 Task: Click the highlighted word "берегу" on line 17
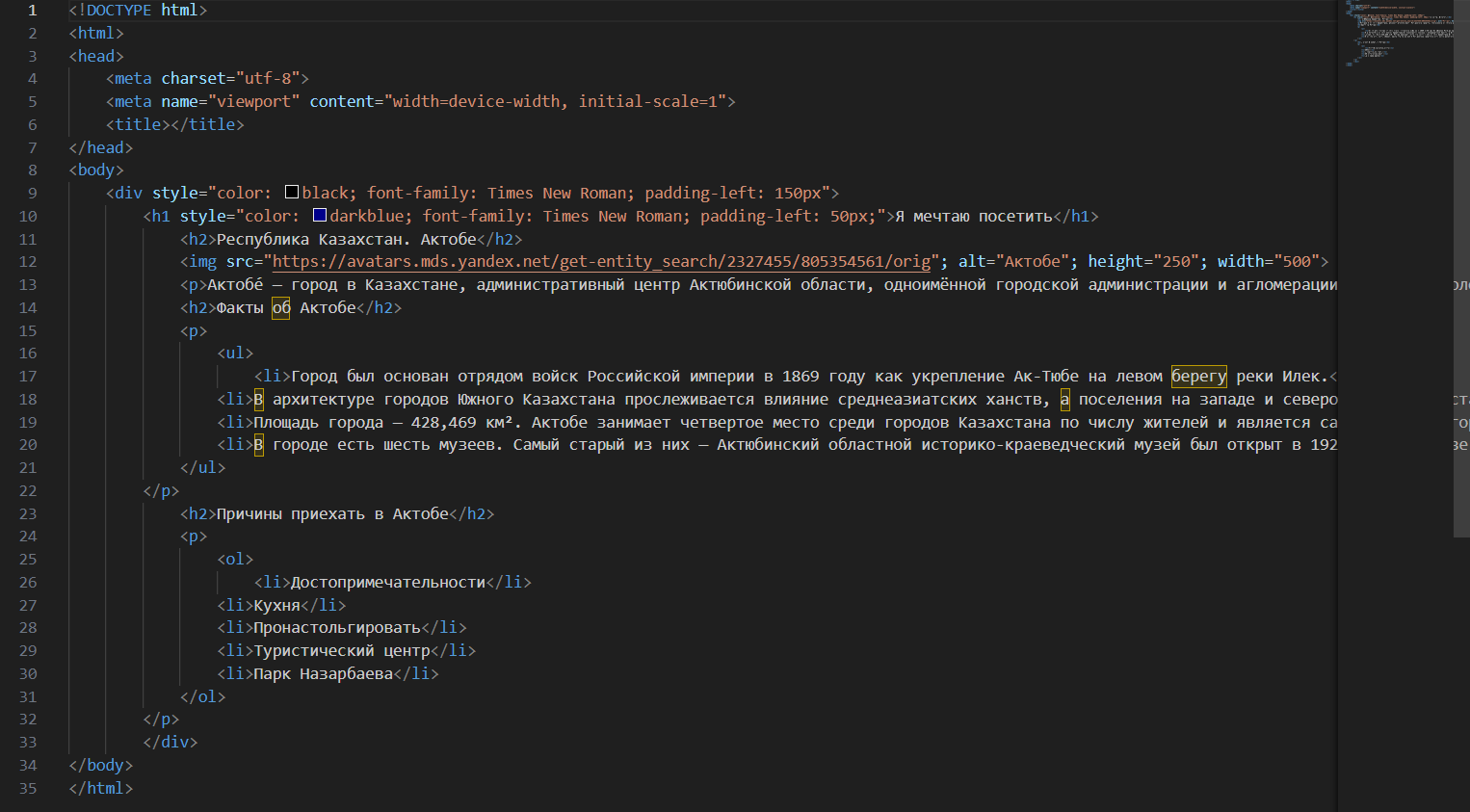(1198, 376)
